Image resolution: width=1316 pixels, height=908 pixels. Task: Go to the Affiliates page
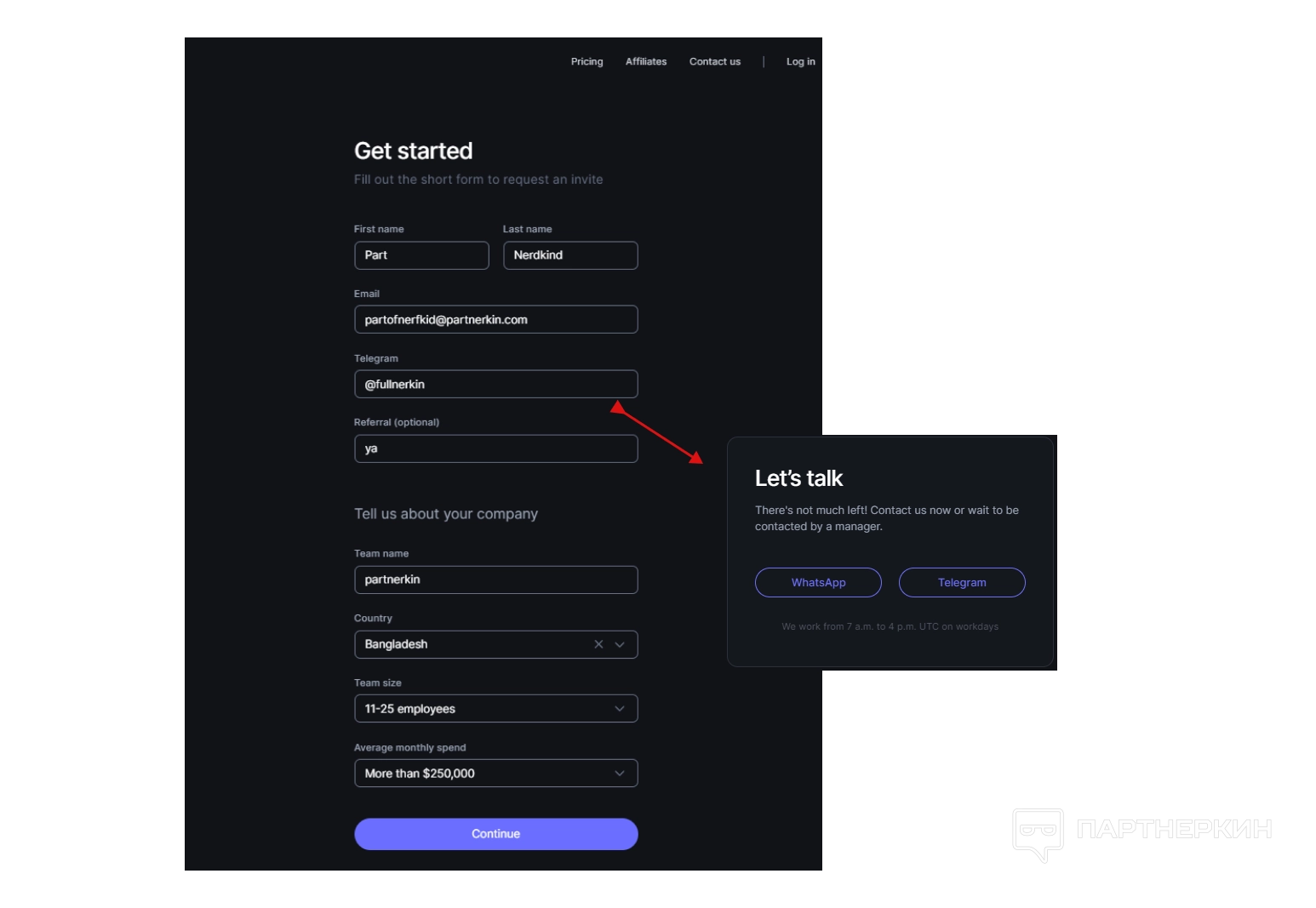coord(646,61)
